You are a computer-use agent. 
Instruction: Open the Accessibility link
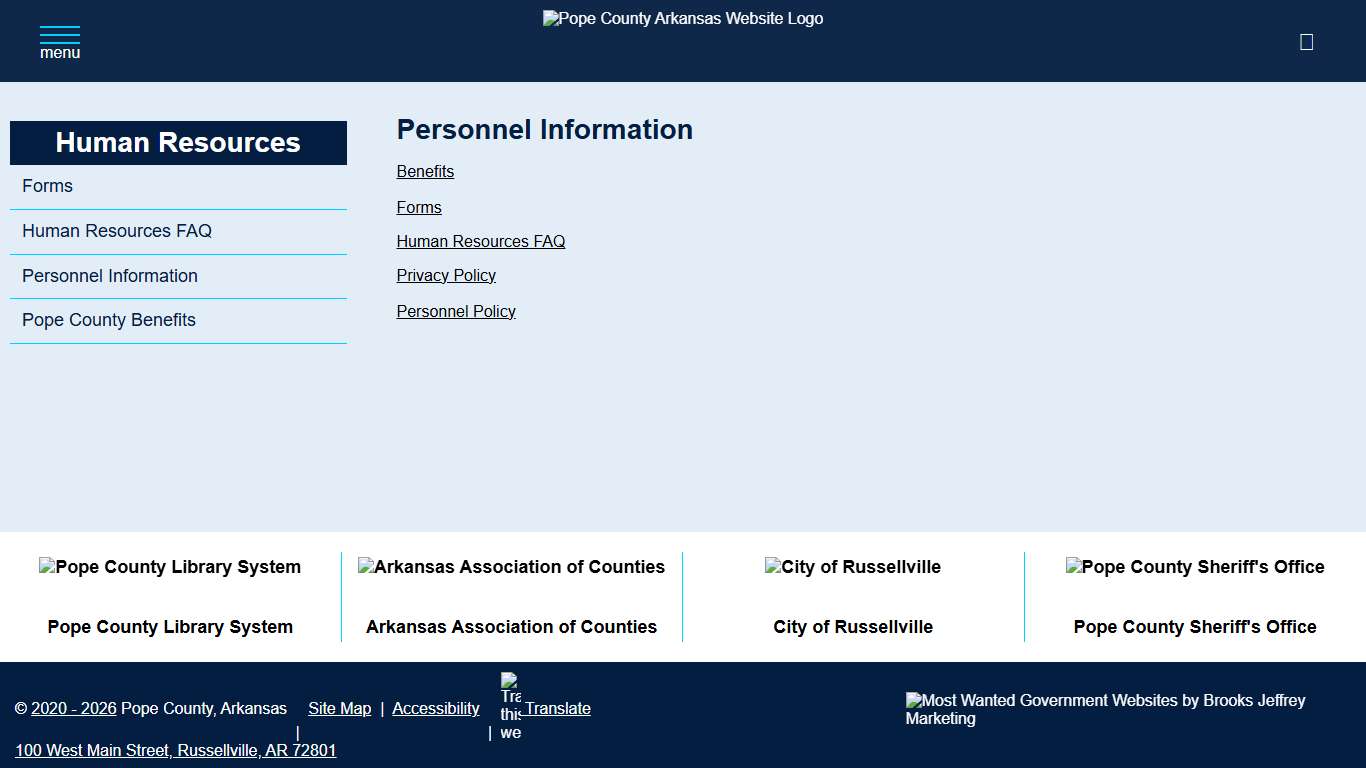click(436, 708)
